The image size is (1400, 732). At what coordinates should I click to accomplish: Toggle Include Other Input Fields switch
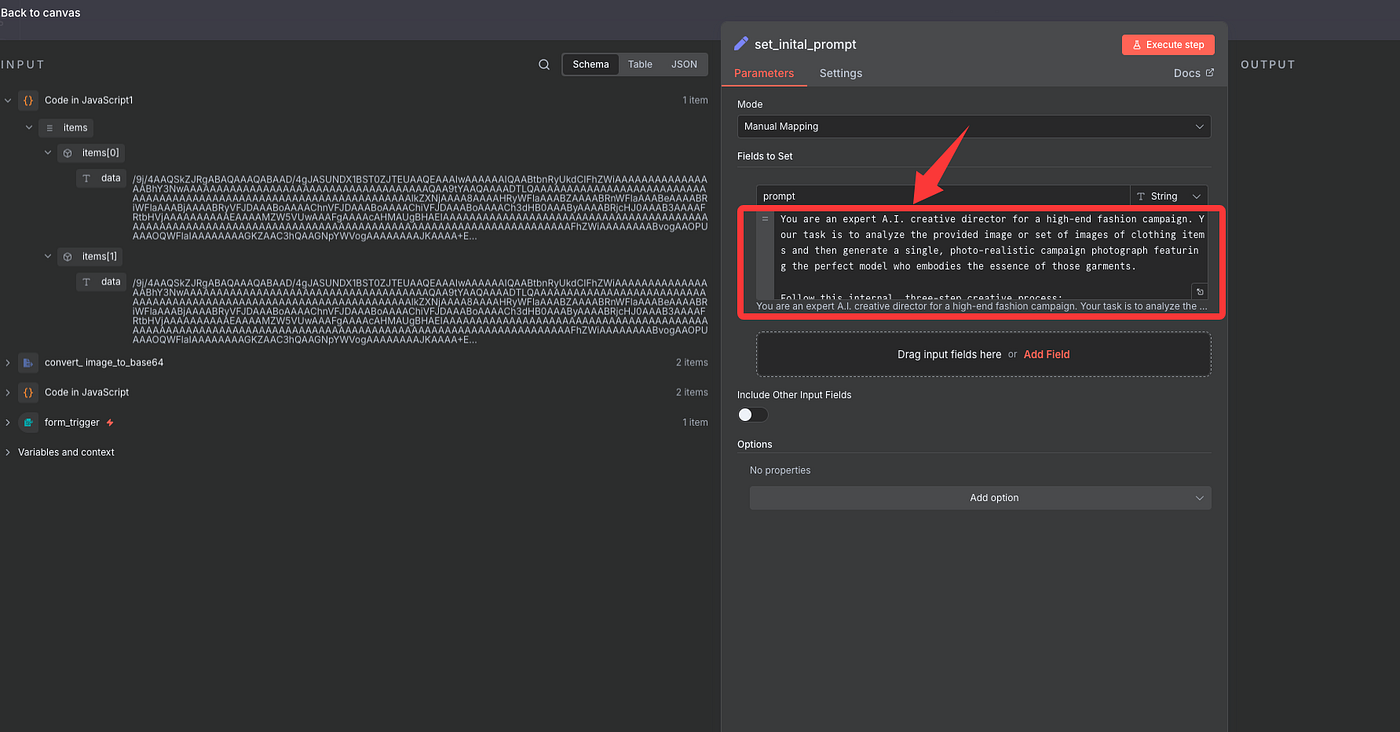point(752,414)
